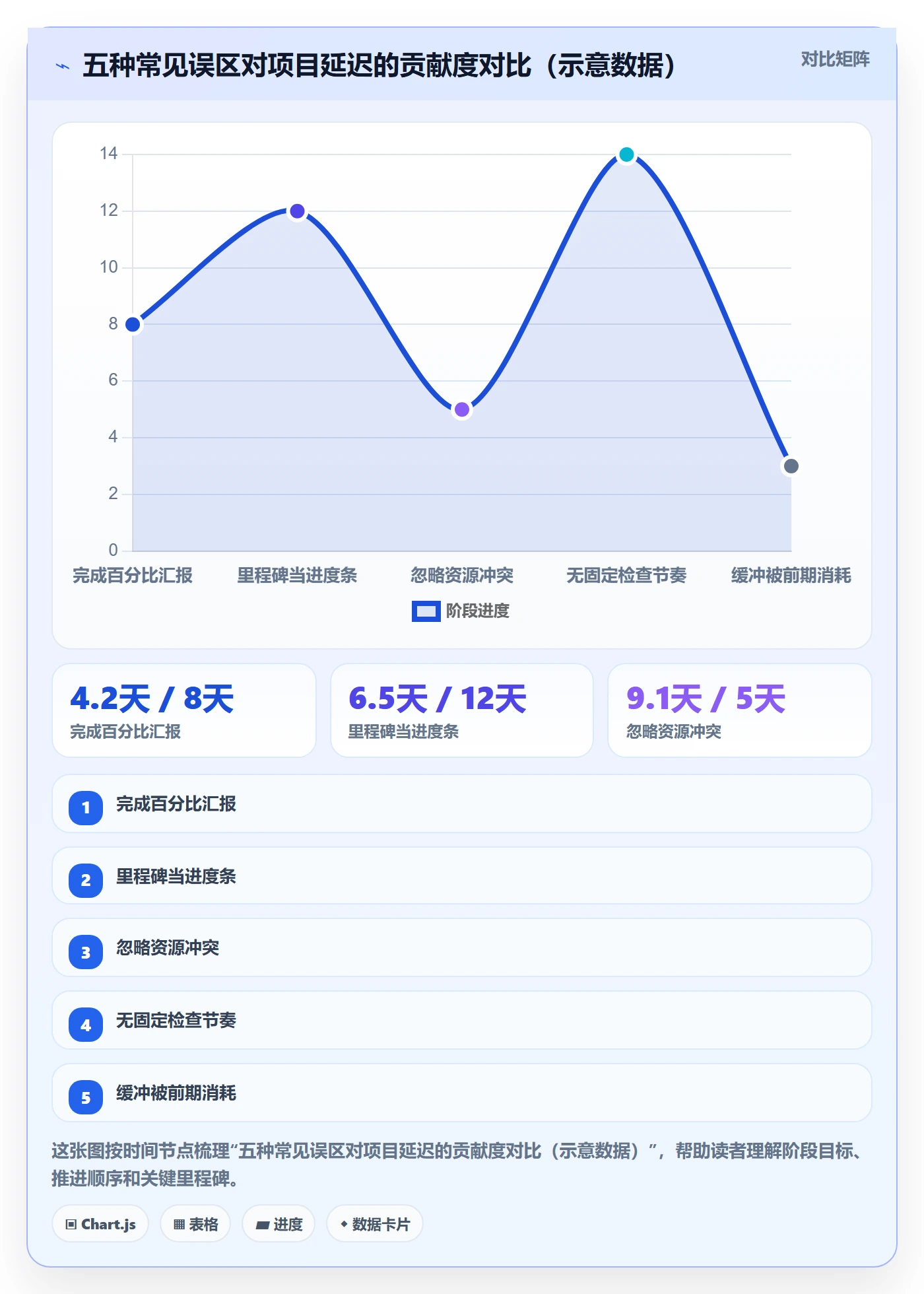Click the cyan peak point at 无固定检查节奏
The image size is (924, 1294).
[626, 154]
